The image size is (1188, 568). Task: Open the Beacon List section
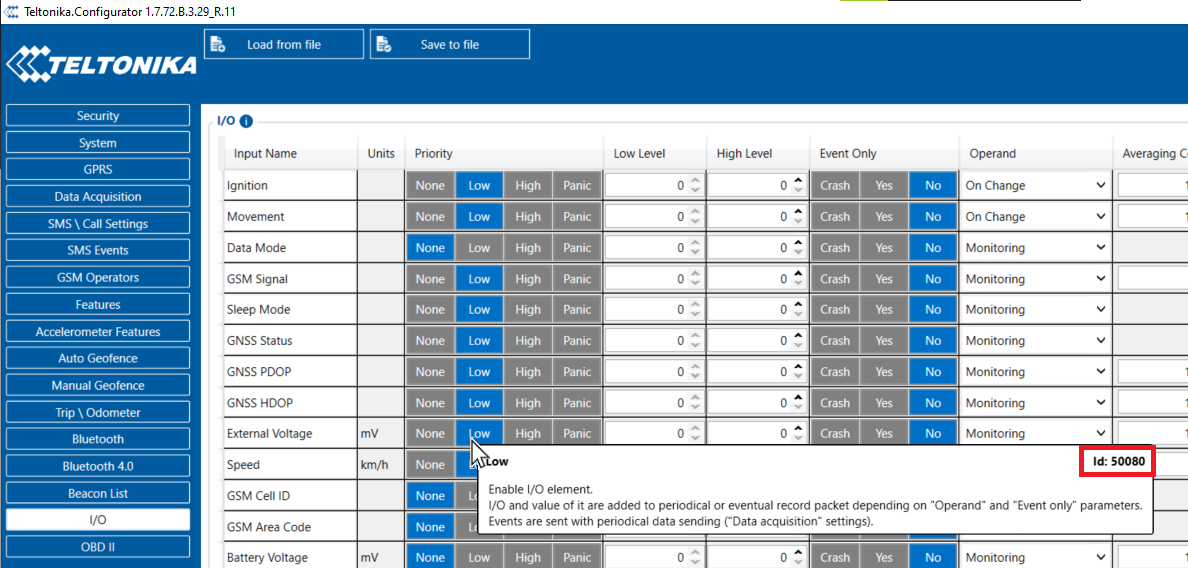click(x=98, y=493)
